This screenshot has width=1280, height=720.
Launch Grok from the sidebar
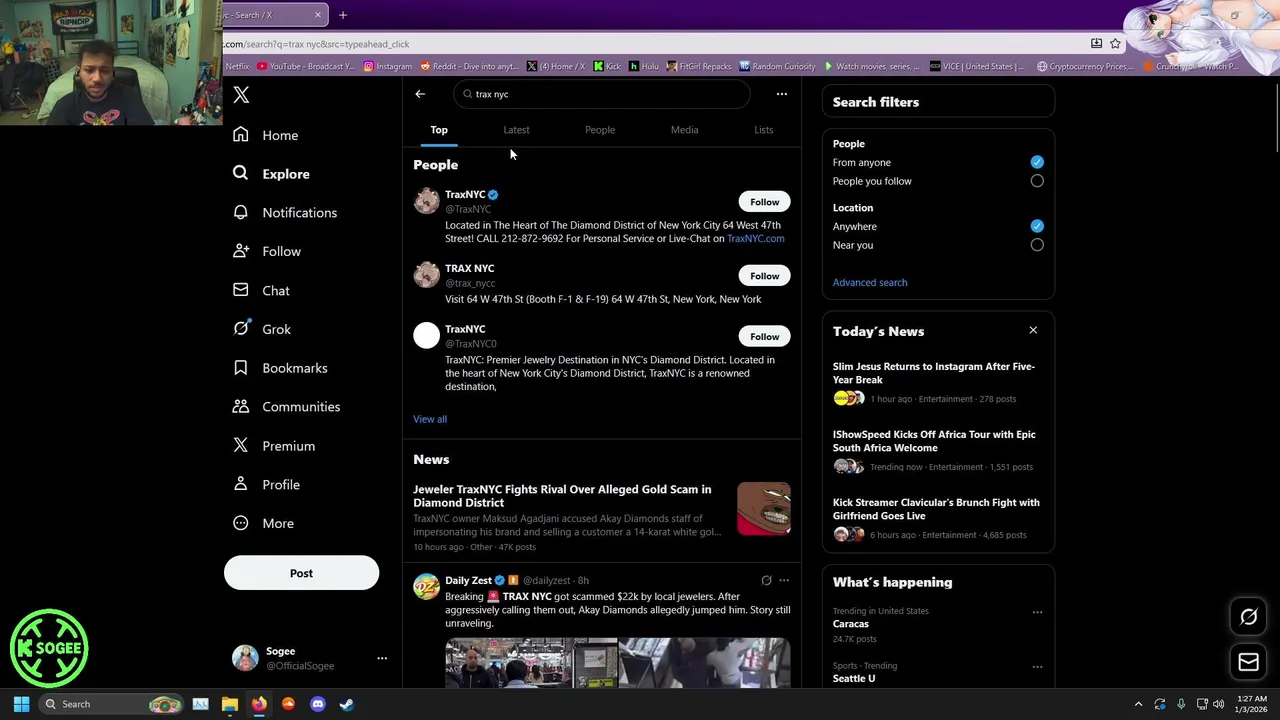tap(262, 329)
